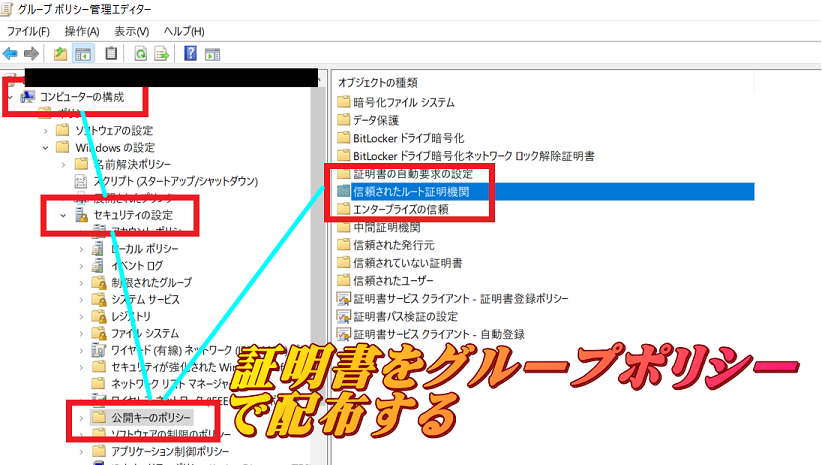The width and height of the screenshot is (822, 465).
Task: Select 公開キーのポリシー tree node
Action: coord(150,418)
